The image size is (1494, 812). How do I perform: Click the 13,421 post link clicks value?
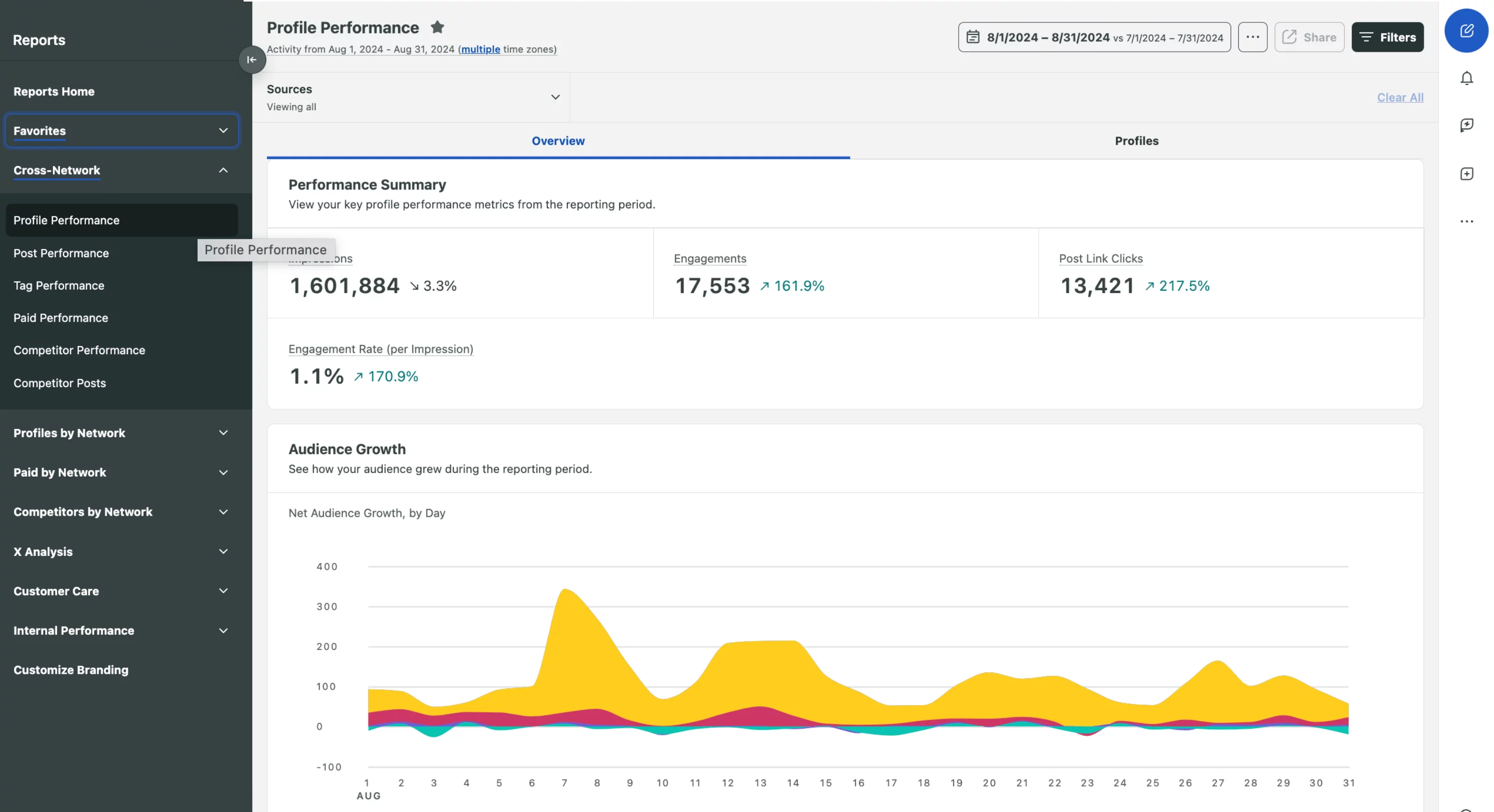pyautogui.click(x=1096, y=286)
